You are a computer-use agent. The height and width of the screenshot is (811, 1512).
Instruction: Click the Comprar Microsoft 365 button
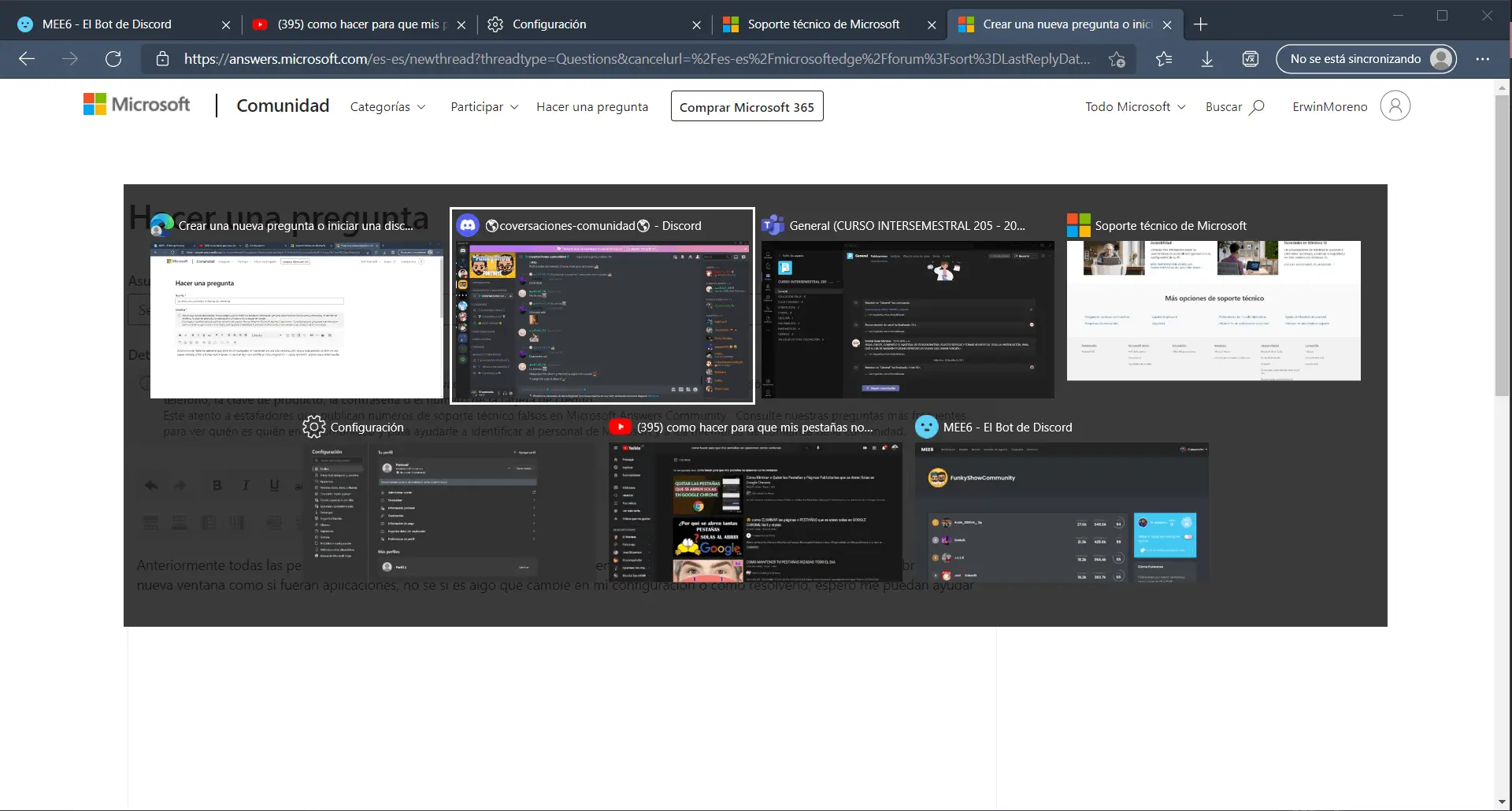coord(747,106)
